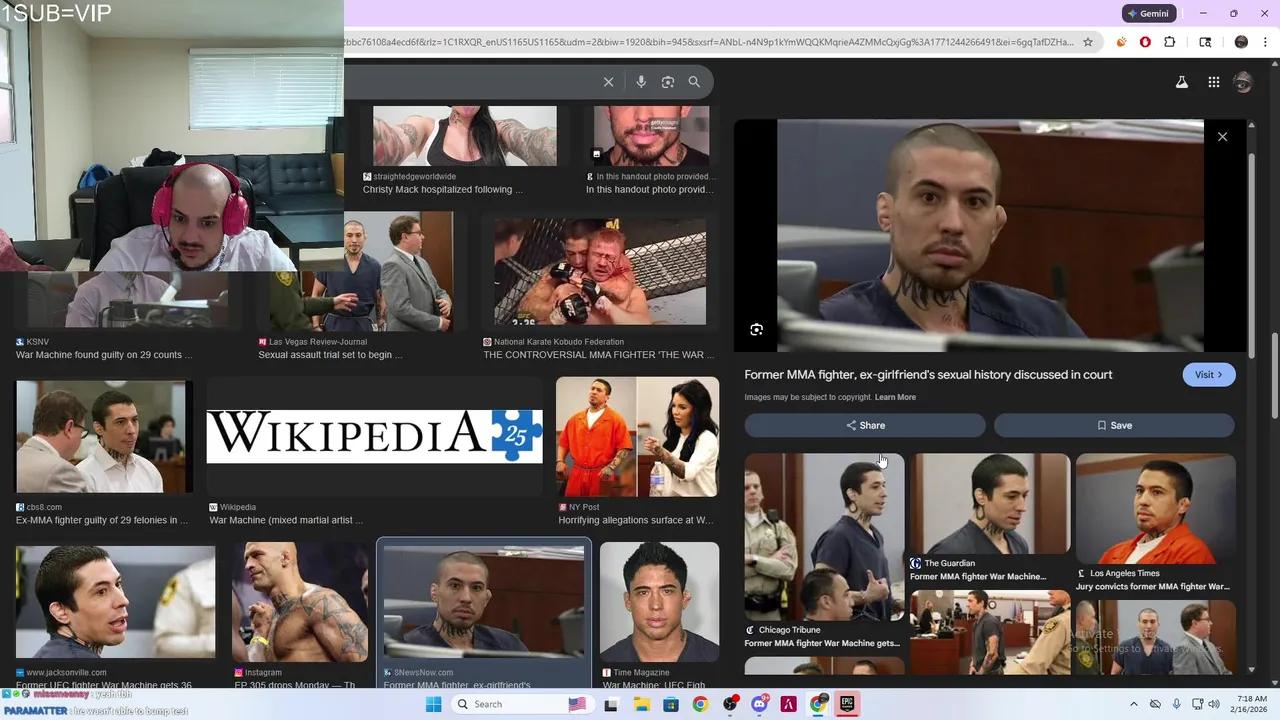Click the magnifier search icon

coord(694,82)
